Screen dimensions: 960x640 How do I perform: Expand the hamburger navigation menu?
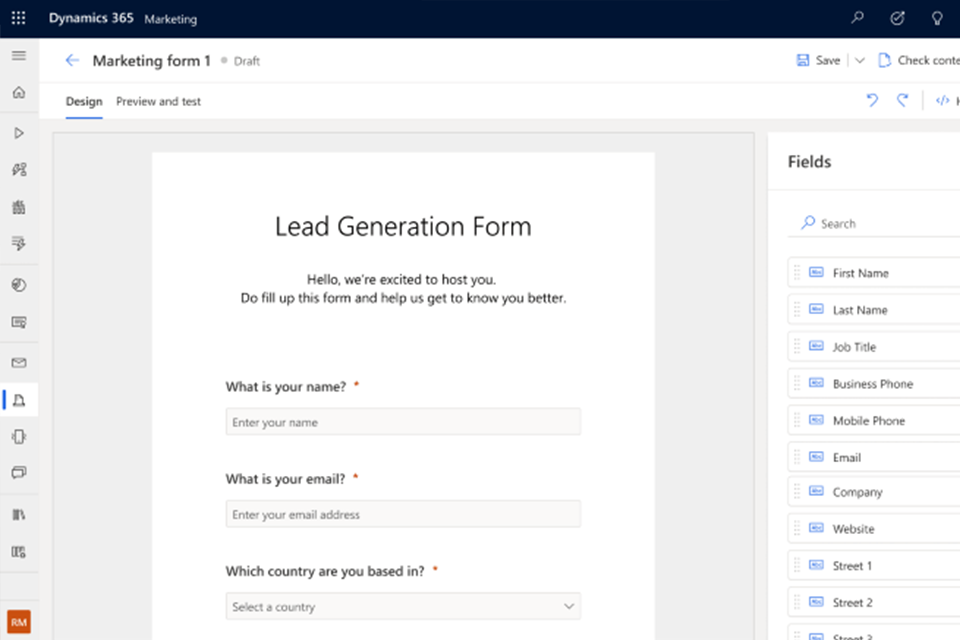coord(18,55)
